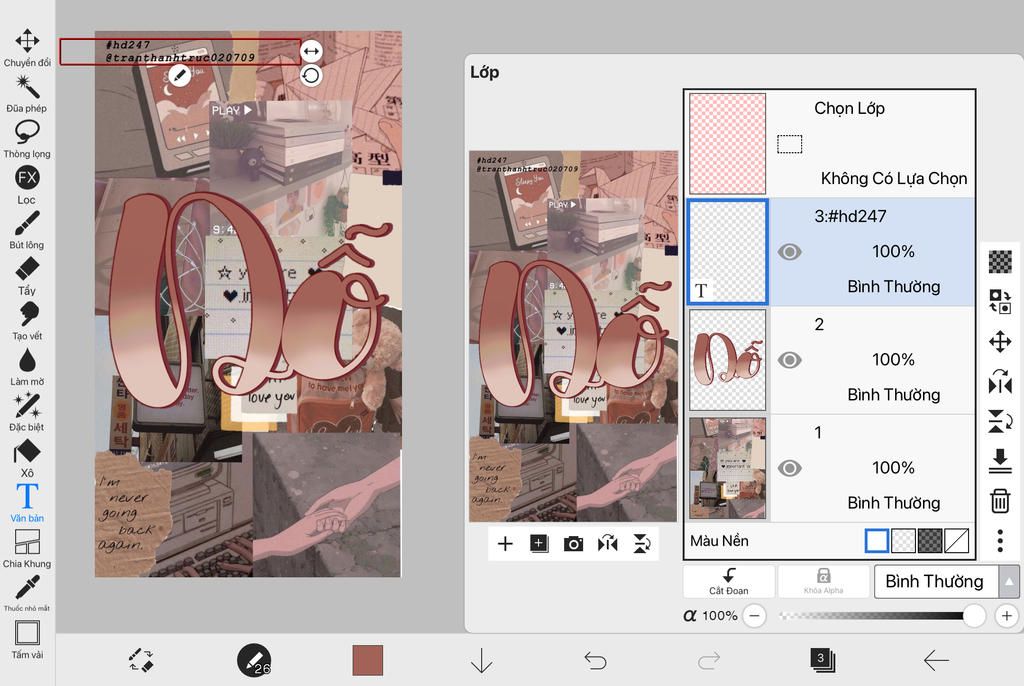
Task: Click layer 1 blend mode text Bình Thường
Action: (x=893, y=503)
